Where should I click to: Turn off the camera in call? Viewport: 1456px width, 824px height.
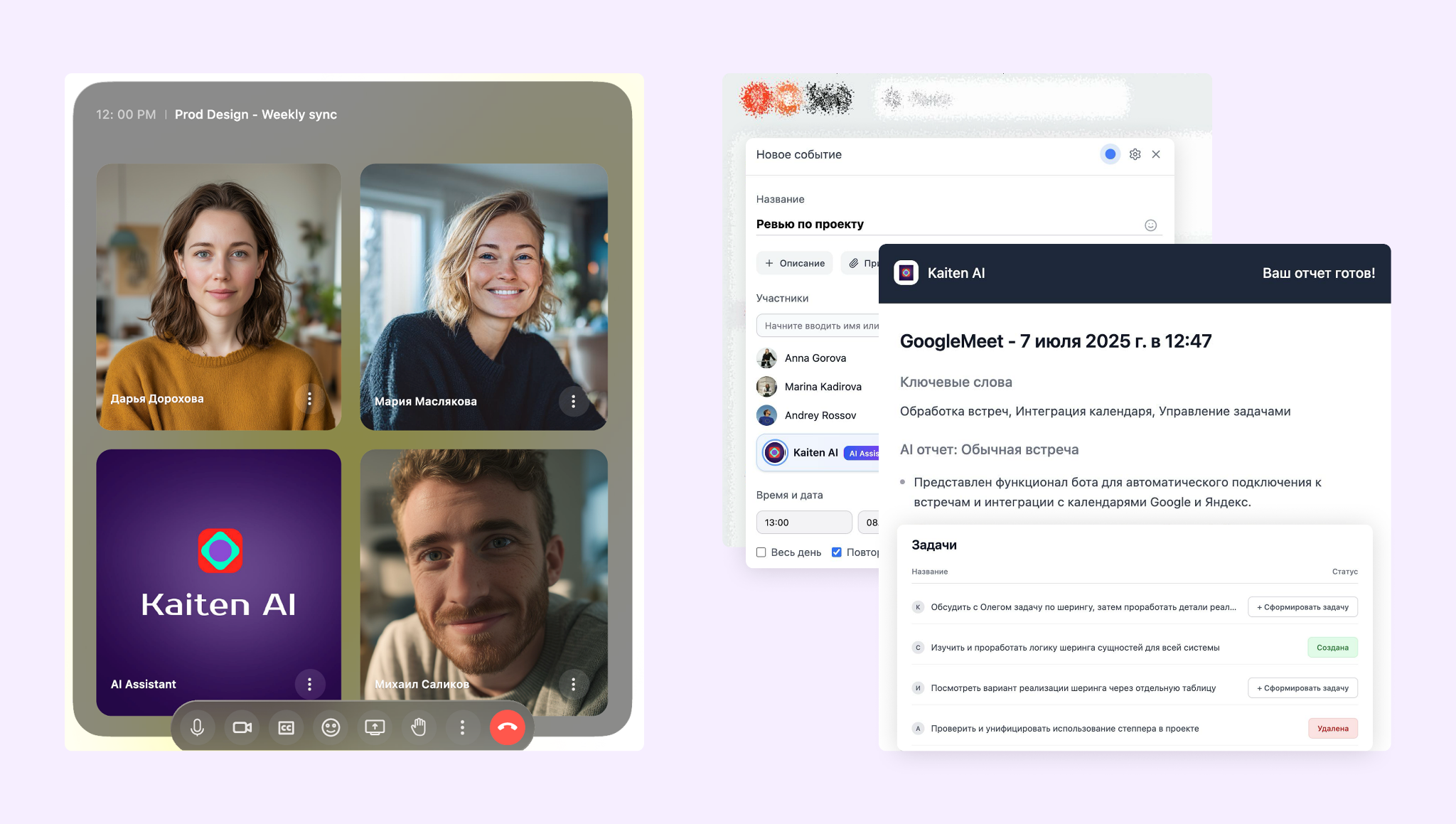(242, 727)
